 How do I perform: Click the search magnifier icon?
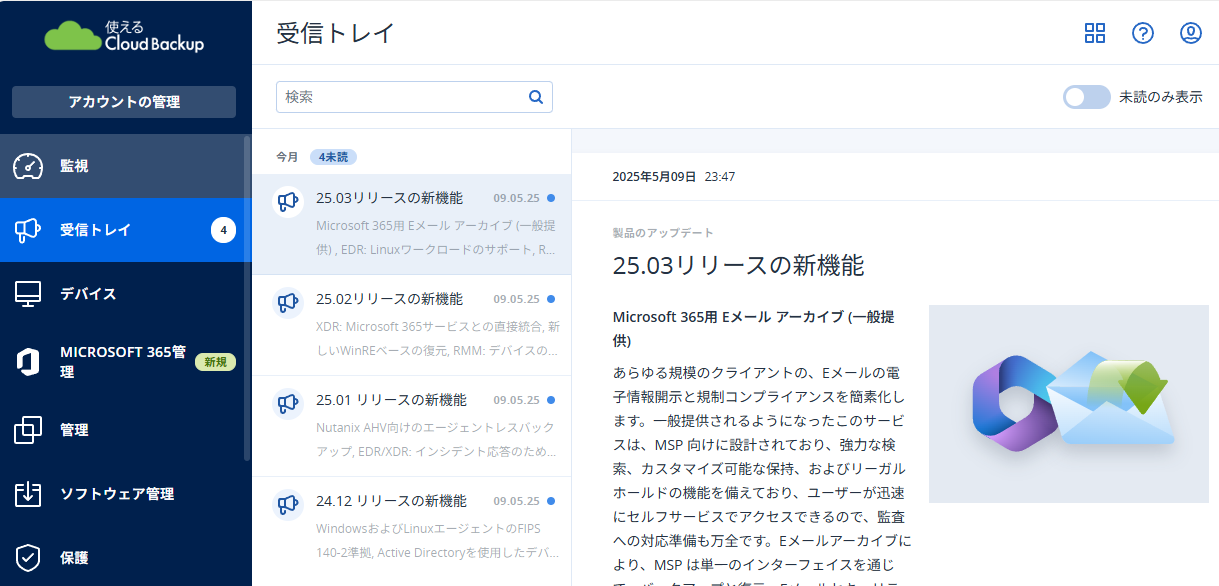click(536, 97)
